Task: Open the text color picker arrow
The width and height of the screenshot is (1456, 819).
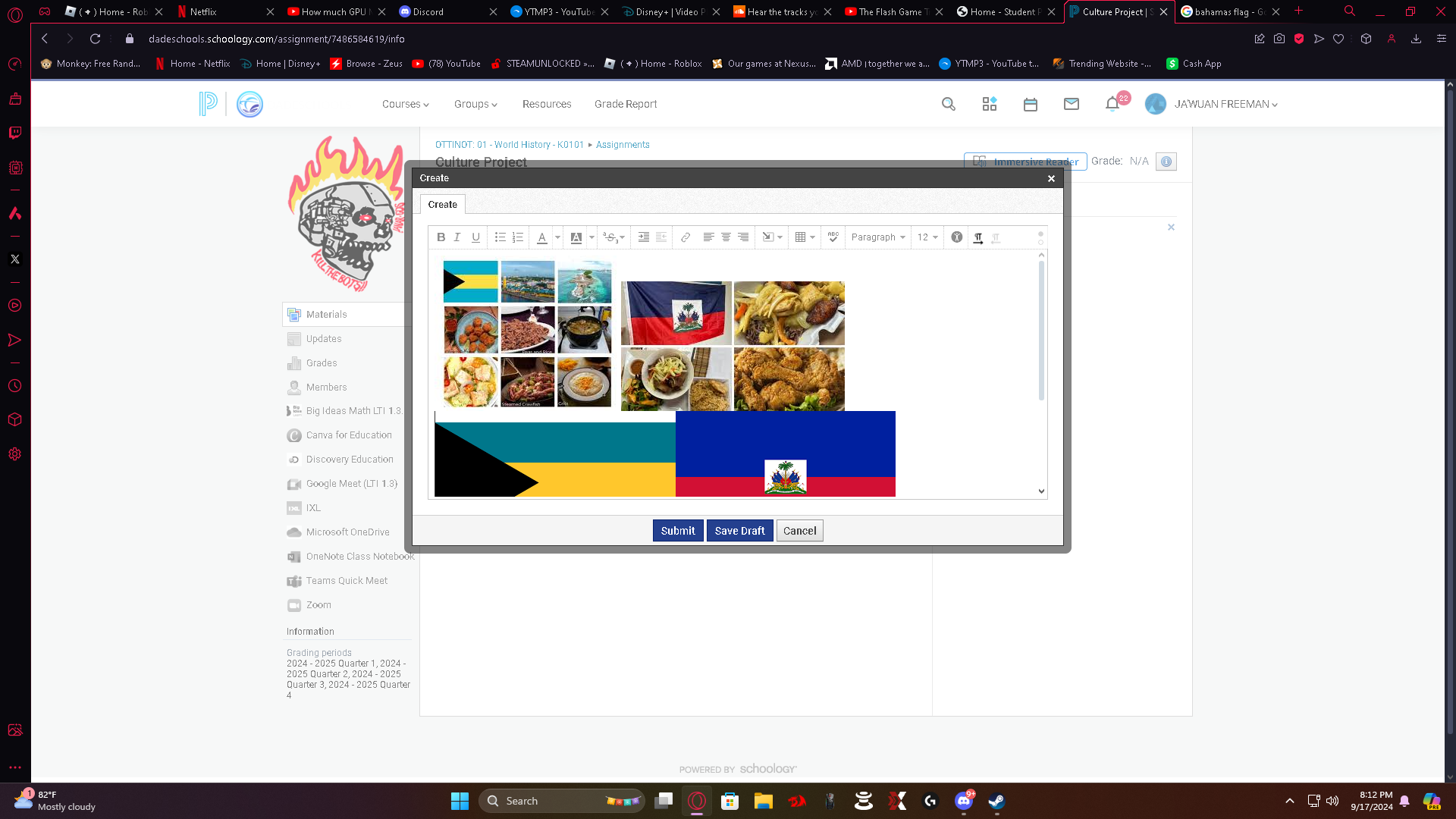Action: (557, 237)
